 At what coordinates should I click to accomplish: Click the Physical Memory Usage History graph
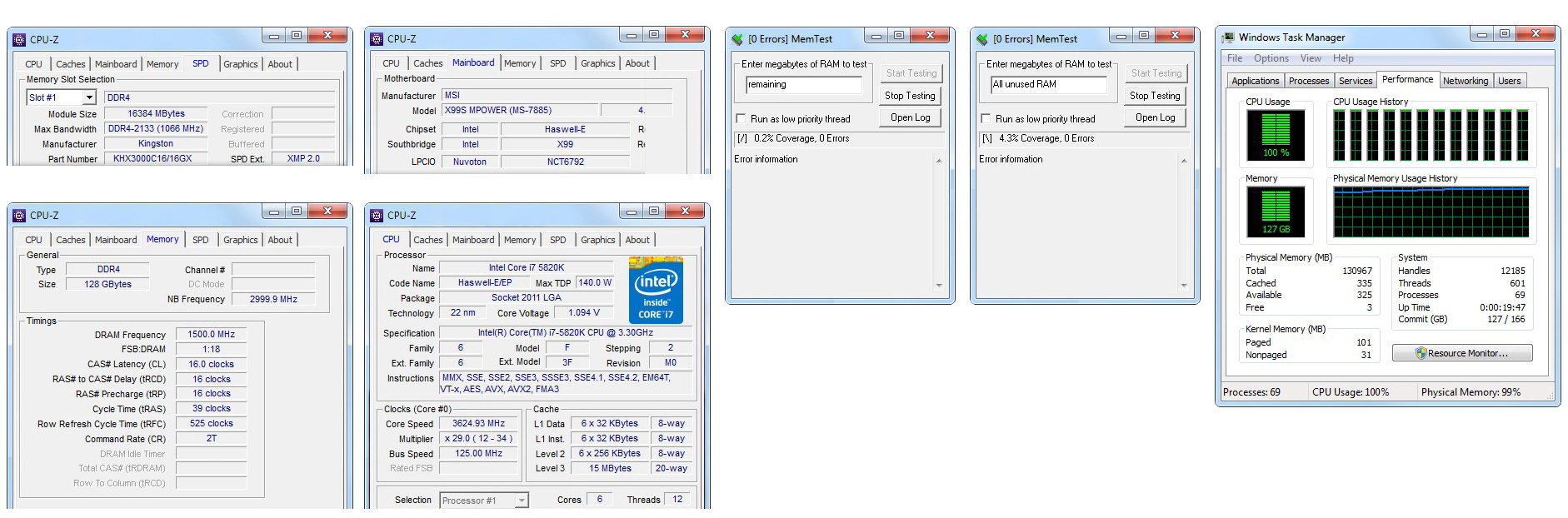1431,212
